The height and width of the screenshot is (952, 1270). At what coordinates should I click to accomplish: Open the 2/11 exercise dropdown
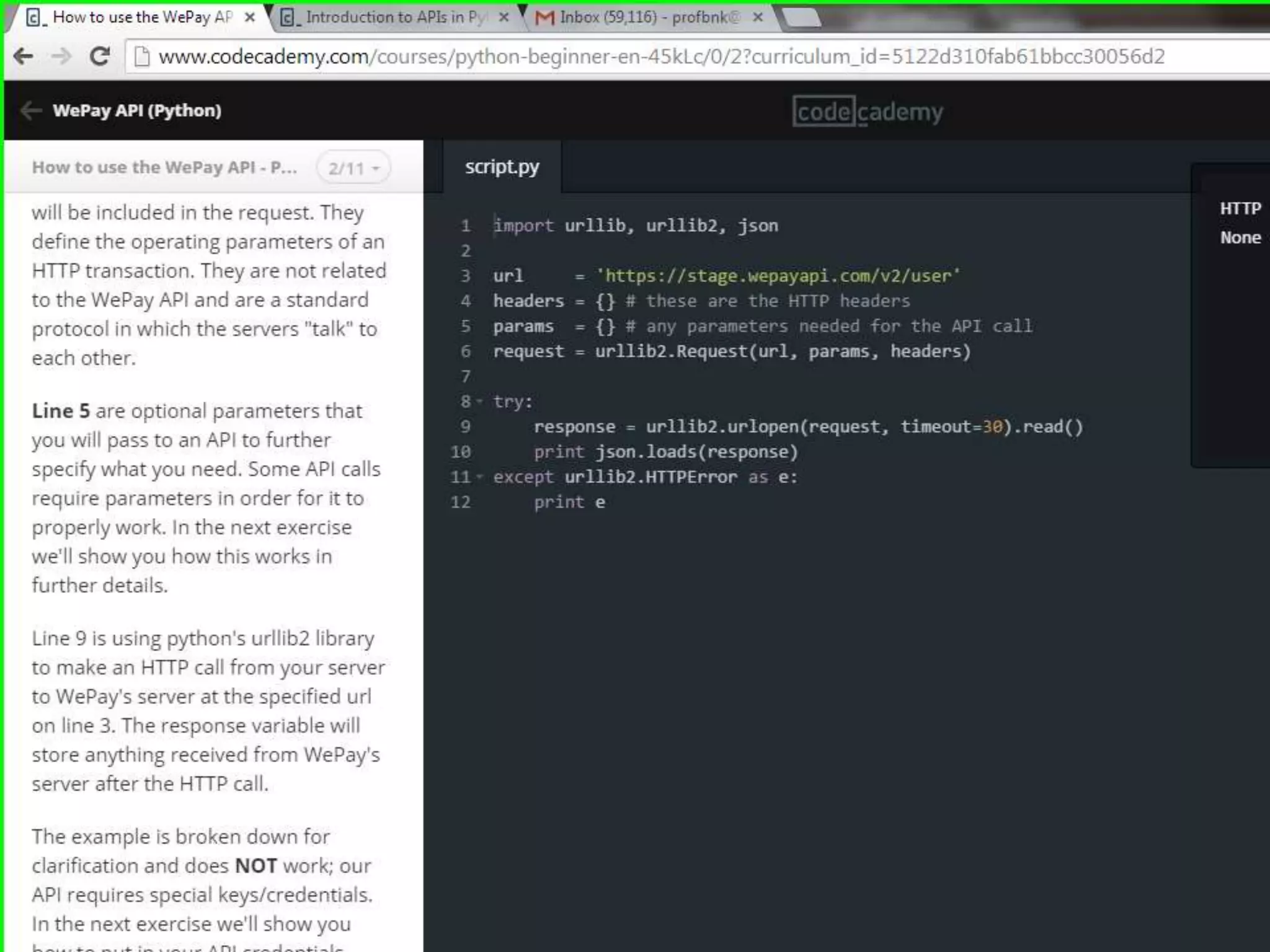tap(353, 168)
